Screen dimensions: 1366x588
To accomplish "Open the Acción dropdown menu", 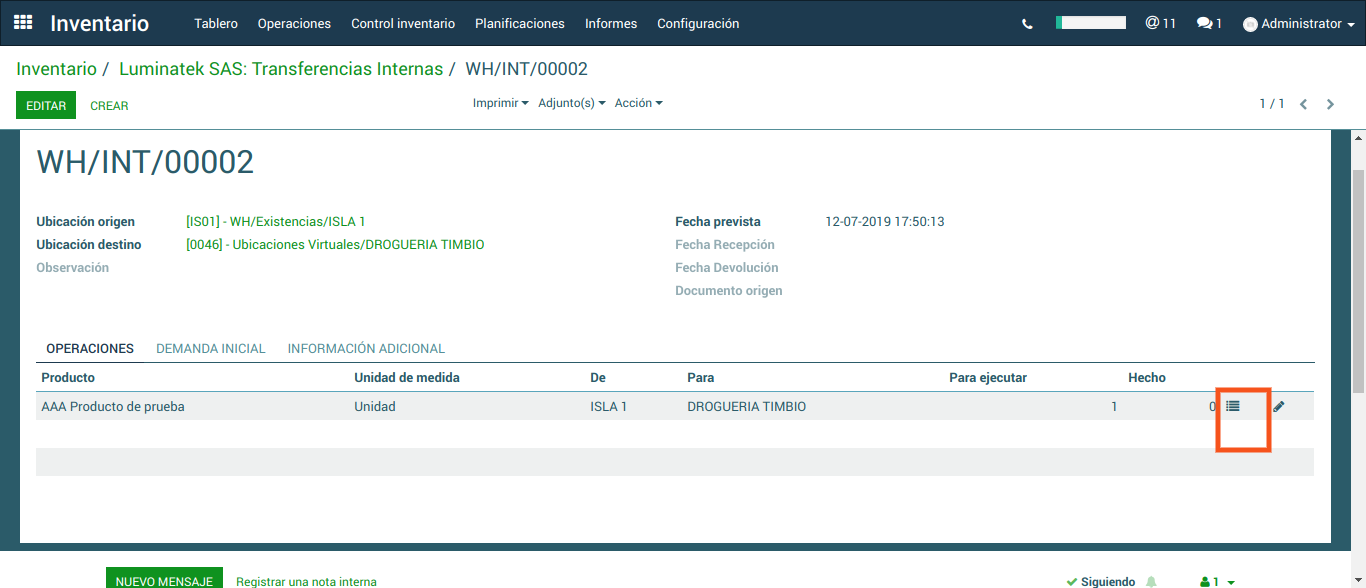I will pyautogui.click(x=638, y=103).
